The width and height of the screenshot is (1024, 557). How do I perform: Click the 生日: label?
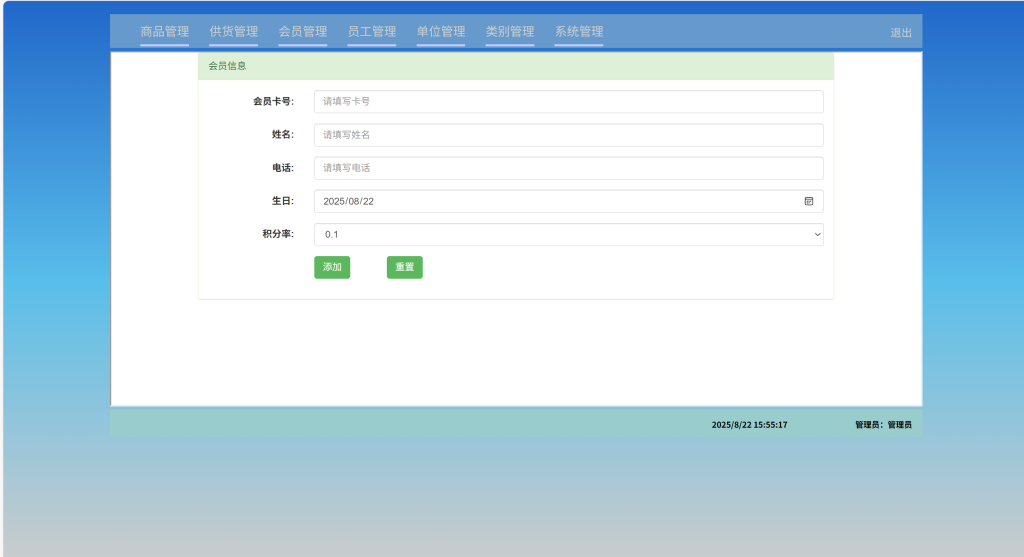coord(283,201)
